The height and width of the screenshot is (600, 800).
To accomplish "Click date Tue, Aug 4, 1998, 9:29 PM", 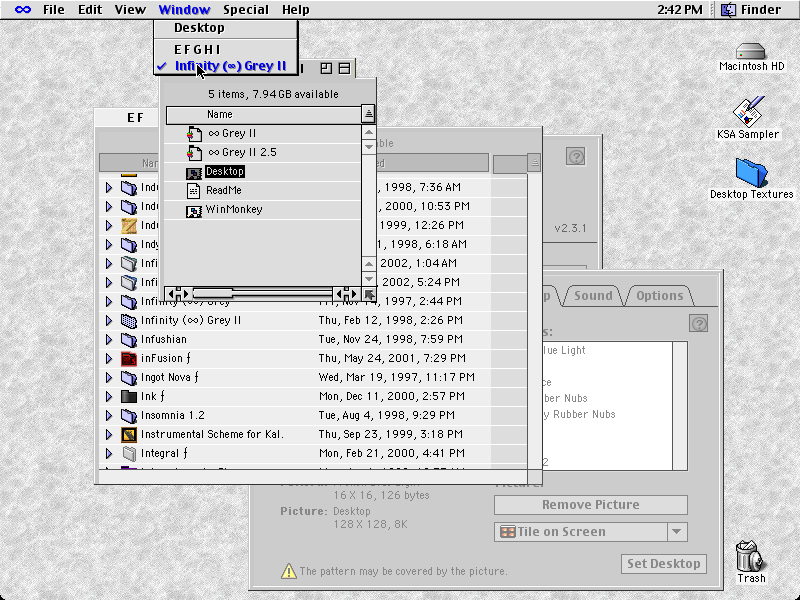I will click(x=387, y=415).
